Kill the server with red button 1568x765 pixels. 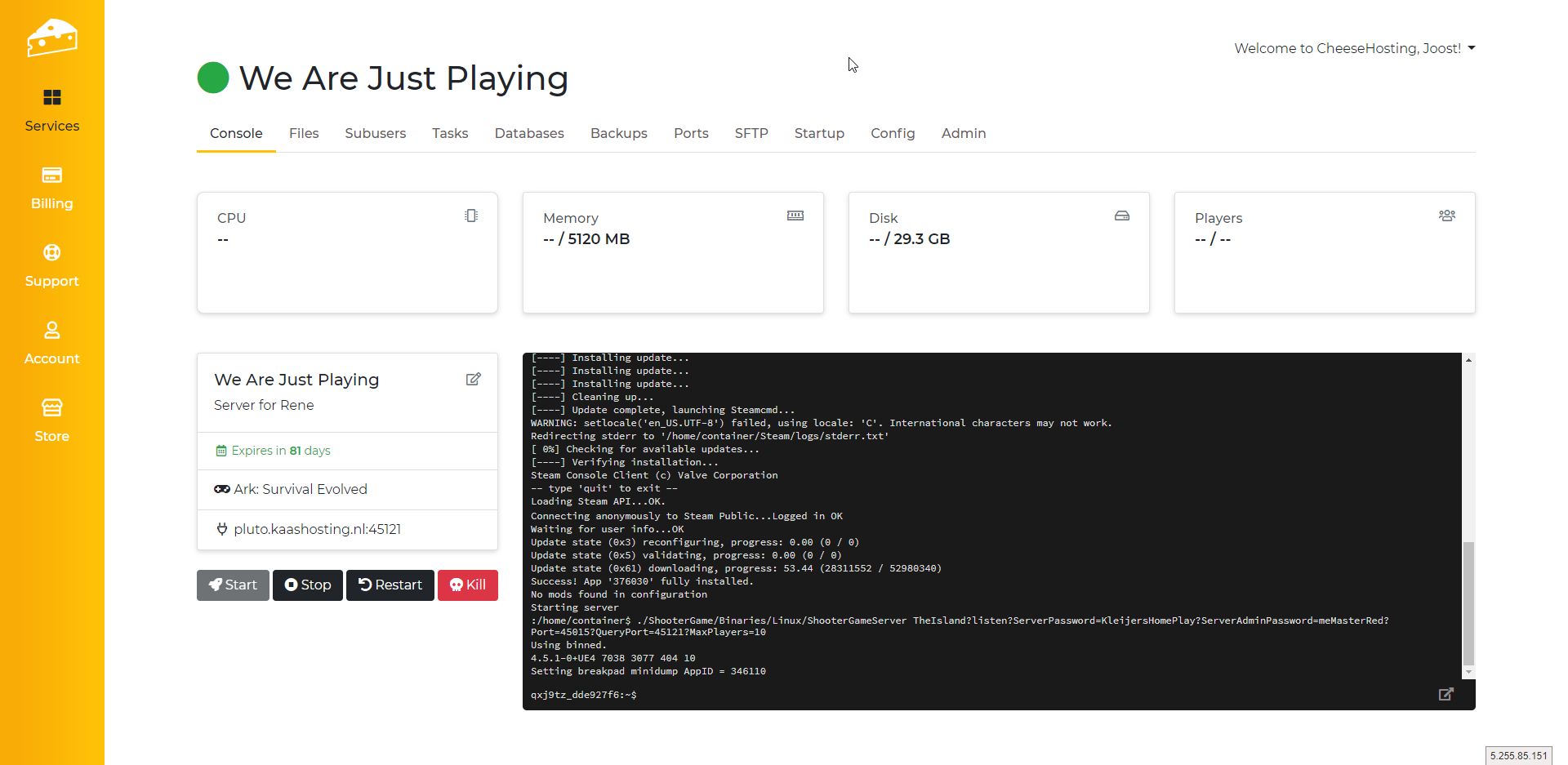[x=468, y=585]
